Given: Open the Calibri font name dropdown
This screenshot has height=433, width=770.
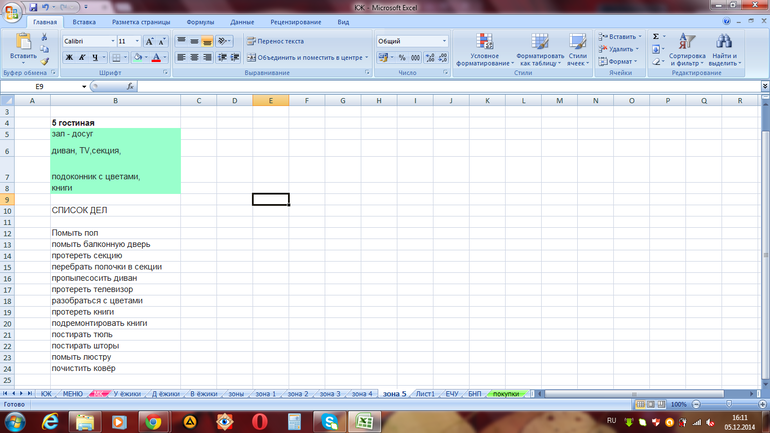Looking at the screenshot, I should (x=113, y=41).
